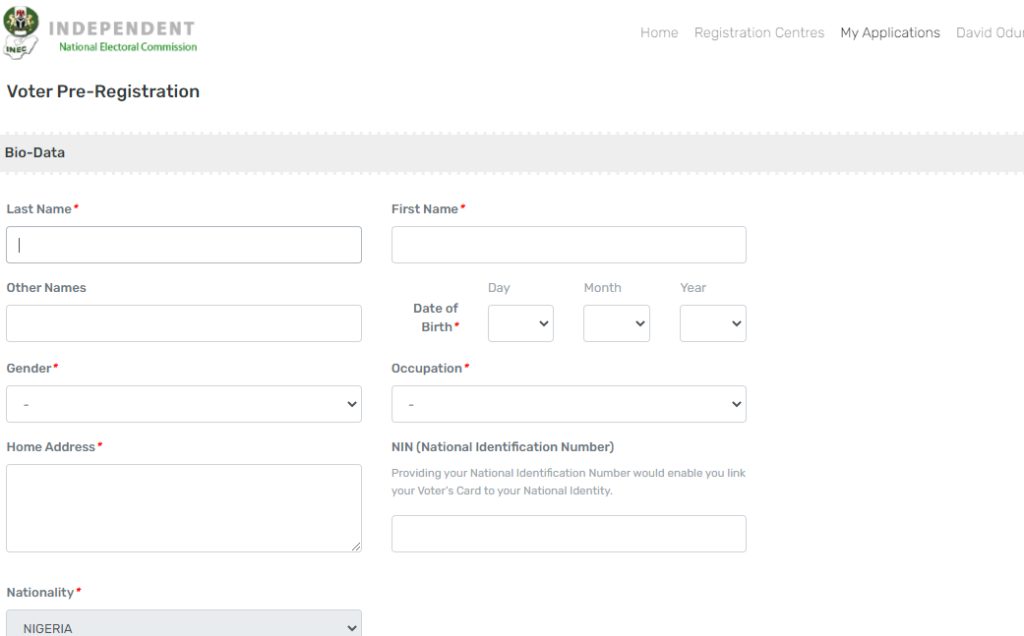1024x636 pixels.
Task: Open the David user account menu
Action: pyautogui.click(x=989, y=33)
